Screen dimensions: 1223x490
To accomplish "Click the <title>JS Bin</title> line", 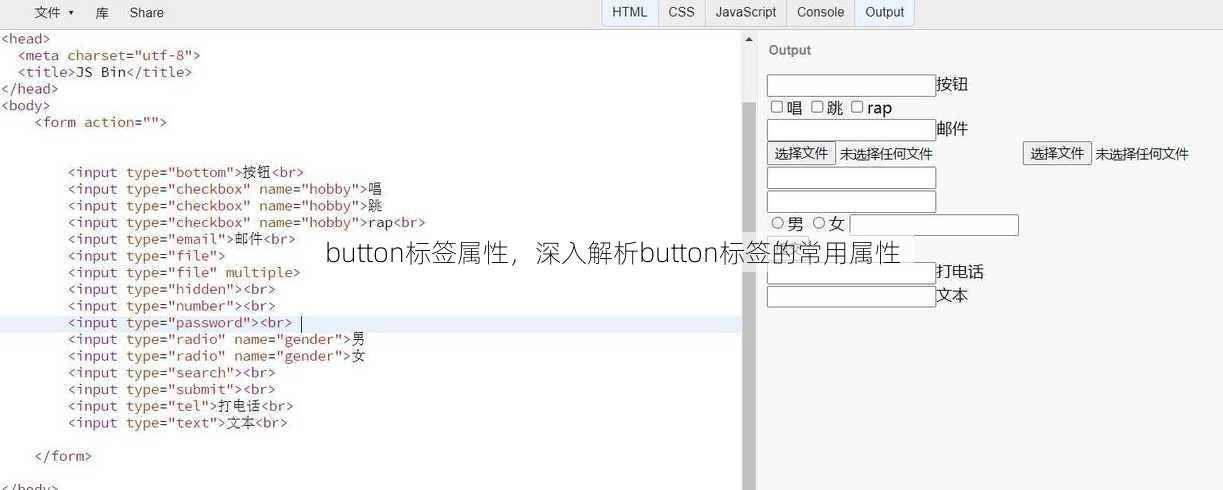I will point(104,72).
